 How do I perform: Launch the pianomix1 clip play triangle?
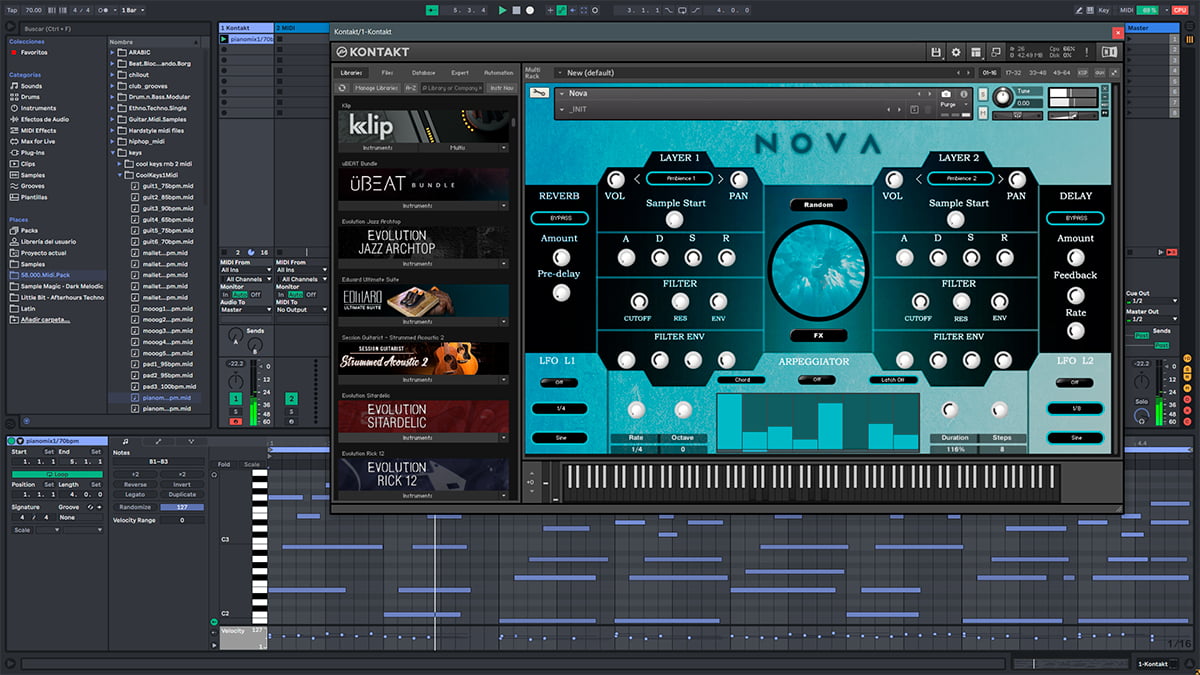point(224,39)
